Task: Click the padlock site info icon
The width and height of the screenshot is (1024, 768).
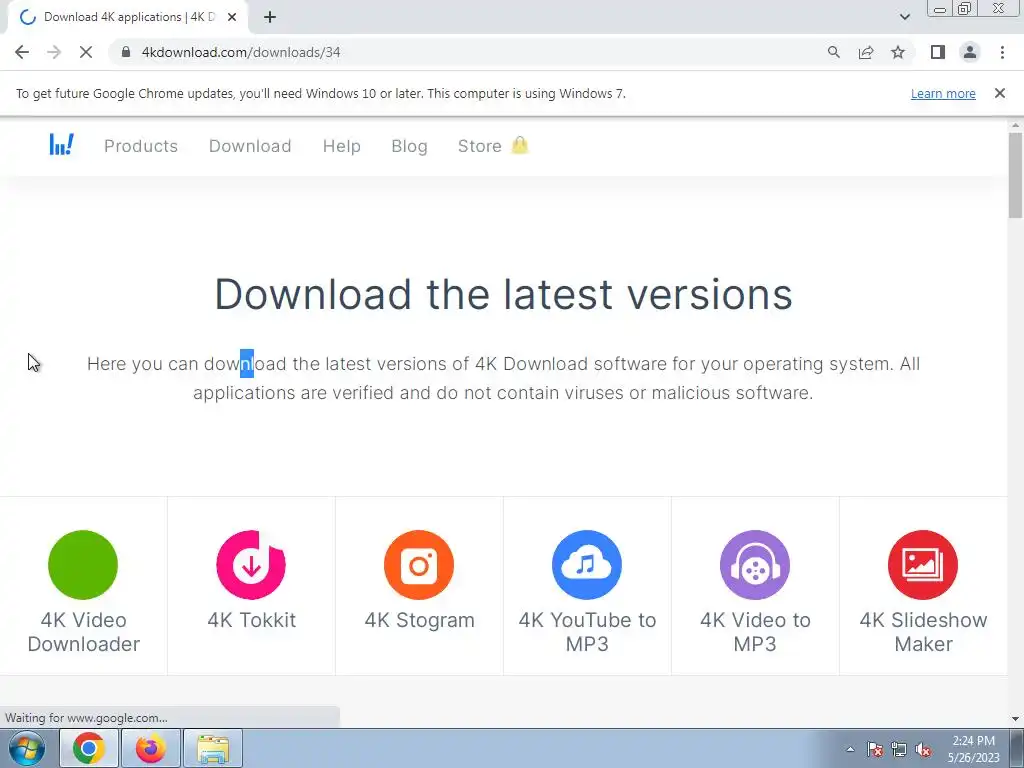Action: (x=127, y=52)
